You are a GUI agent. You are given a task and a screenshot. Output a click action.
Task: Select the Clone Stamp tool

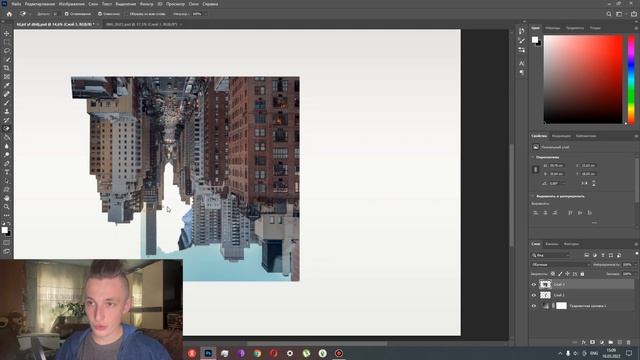pyautogui.click(x=7, y=111)
